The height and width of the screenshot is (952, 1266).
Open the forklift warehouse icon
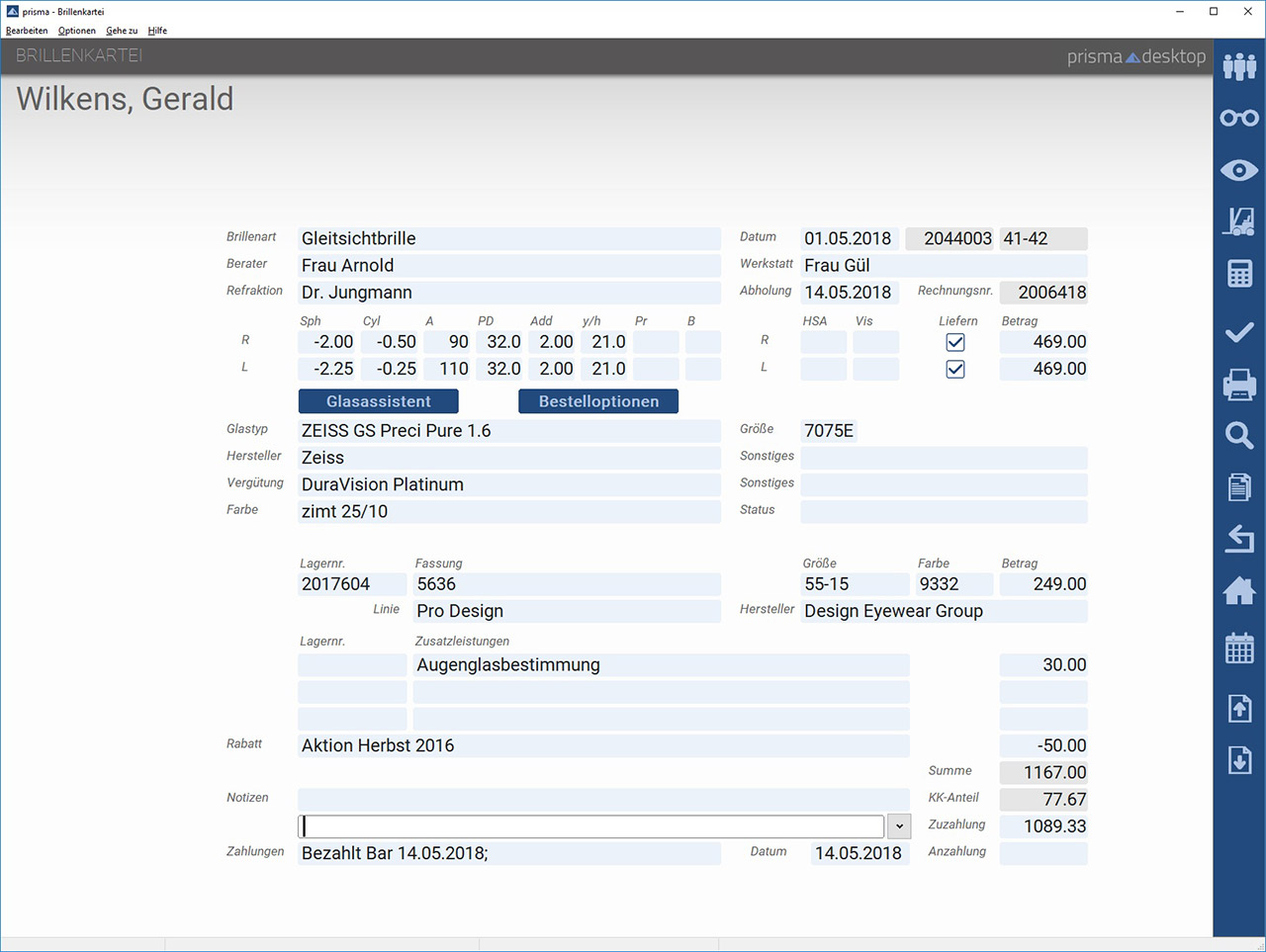click(1239, 221)
